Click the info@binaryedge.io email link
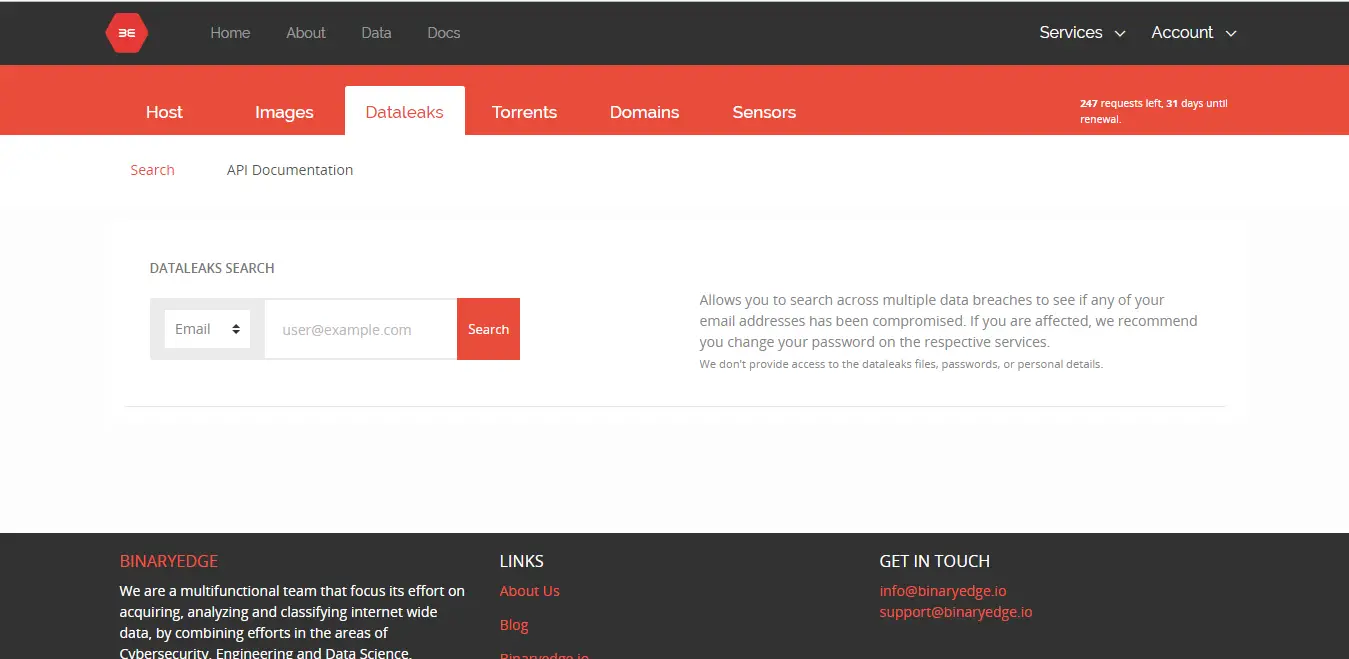1349x659 pixels. tap(943, 591)
